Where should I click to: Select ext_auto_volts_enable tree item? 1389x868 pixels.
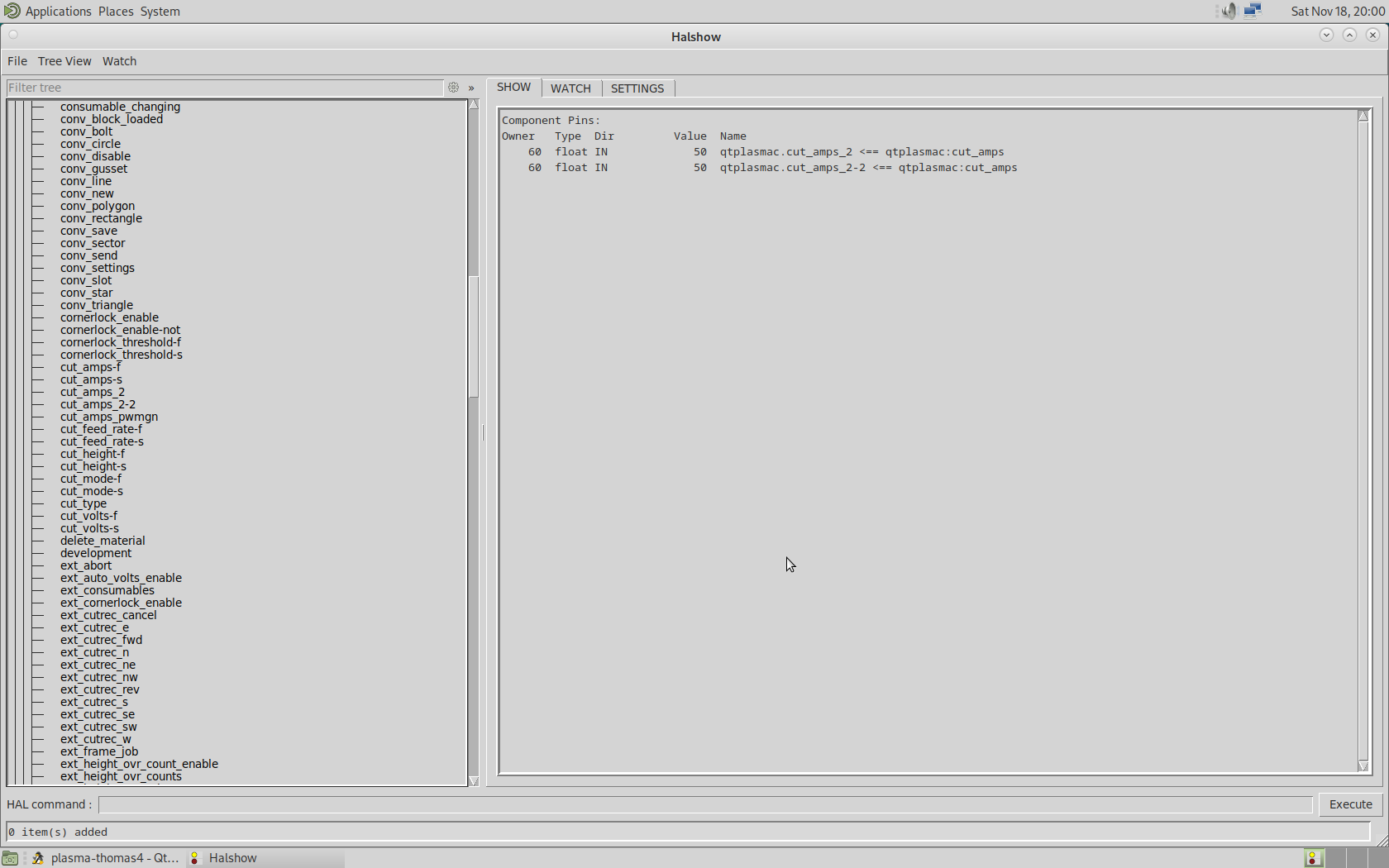click(121, 578)
